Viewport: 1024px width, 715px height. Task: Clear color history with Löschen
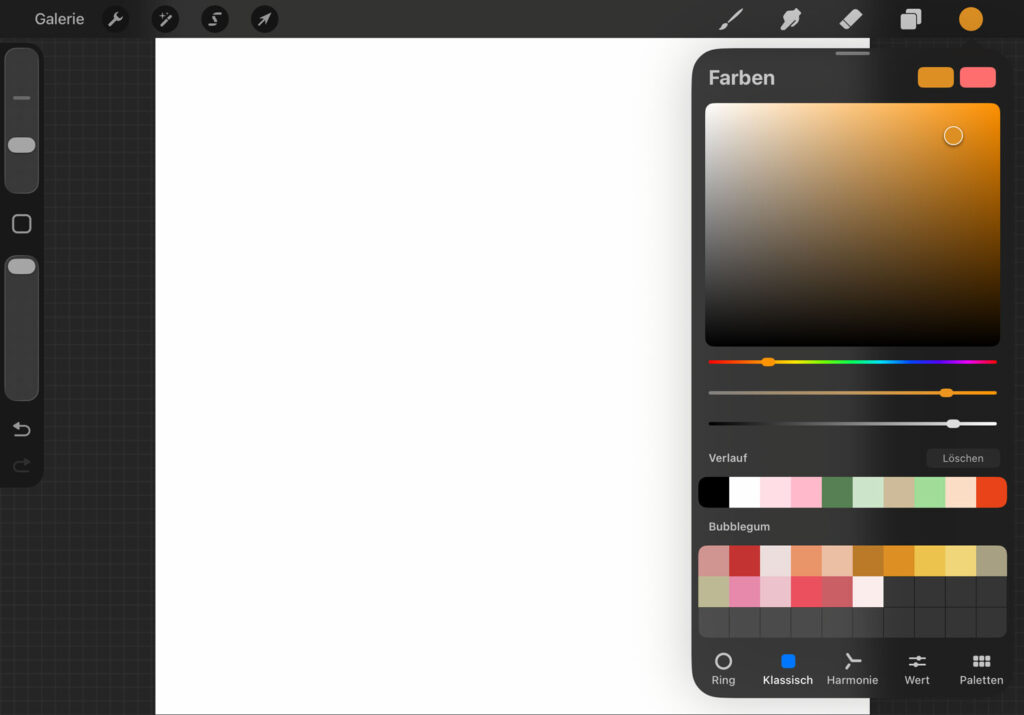pos(963,458)
